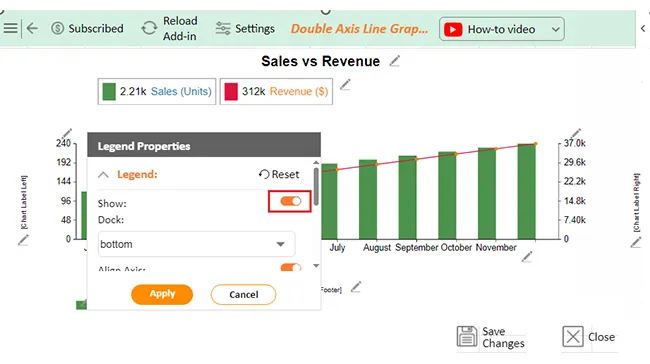
Task: Toggle the Show legend switch
Action: [x=291, y=201]
